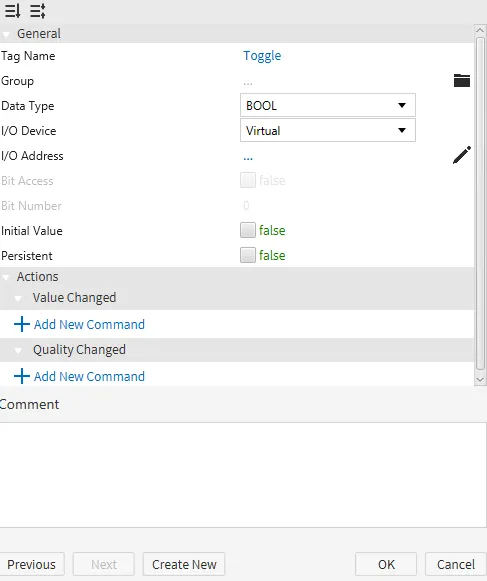Click the Previous button
The width and height of the screenshot is (487, 581).
click(32, 564)
